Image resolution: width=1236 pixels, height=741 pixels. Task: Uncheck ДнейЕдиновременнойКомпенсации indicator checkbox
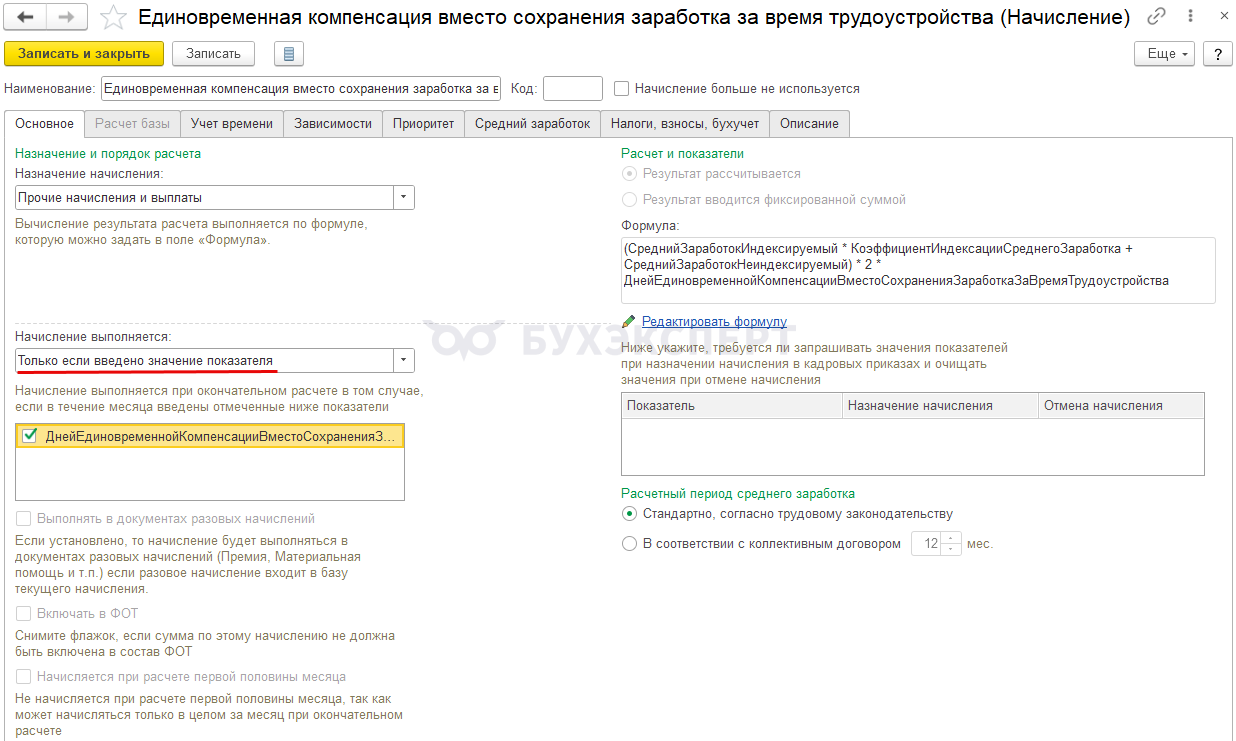pos(30,436)
